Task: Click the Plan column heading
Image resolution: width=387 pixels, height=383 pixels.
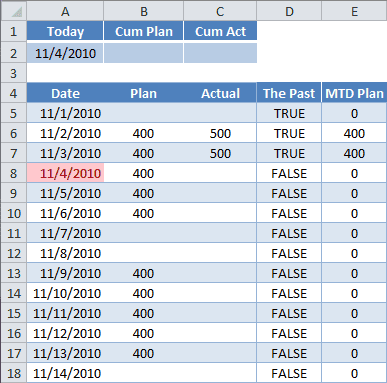Action: point(144,93)
